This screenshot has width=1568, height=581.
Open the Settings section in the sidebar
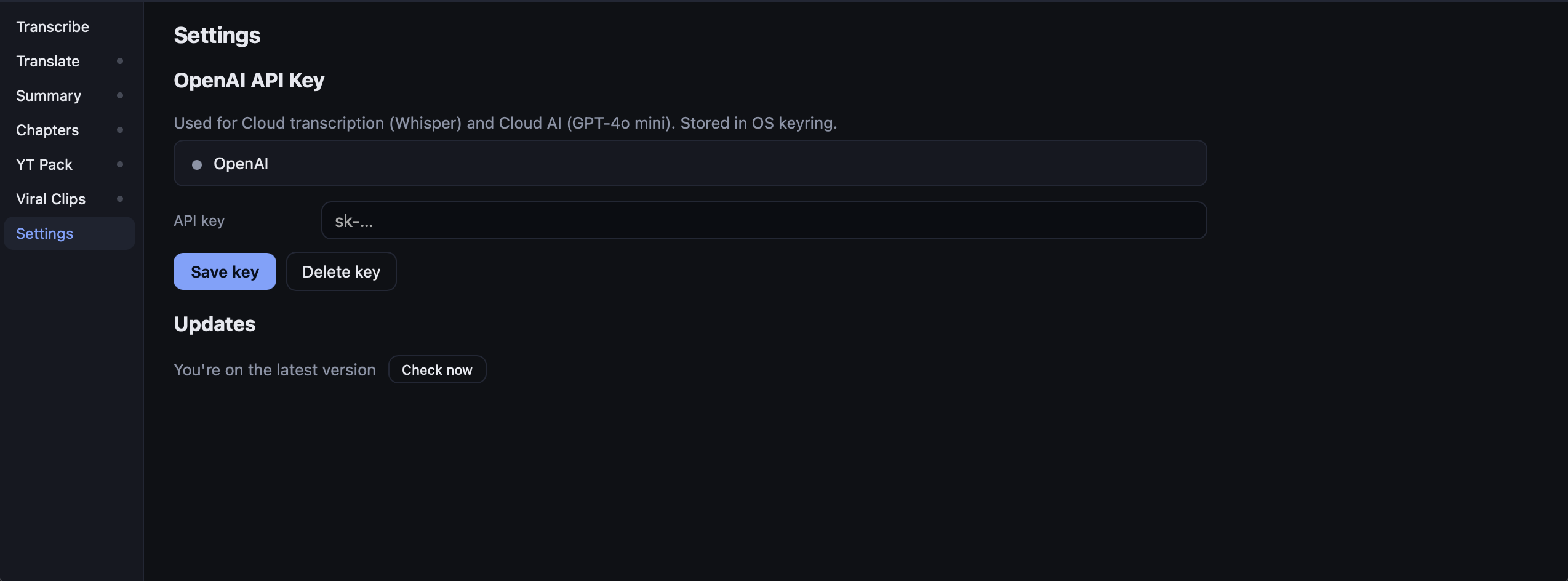[44, 233]
